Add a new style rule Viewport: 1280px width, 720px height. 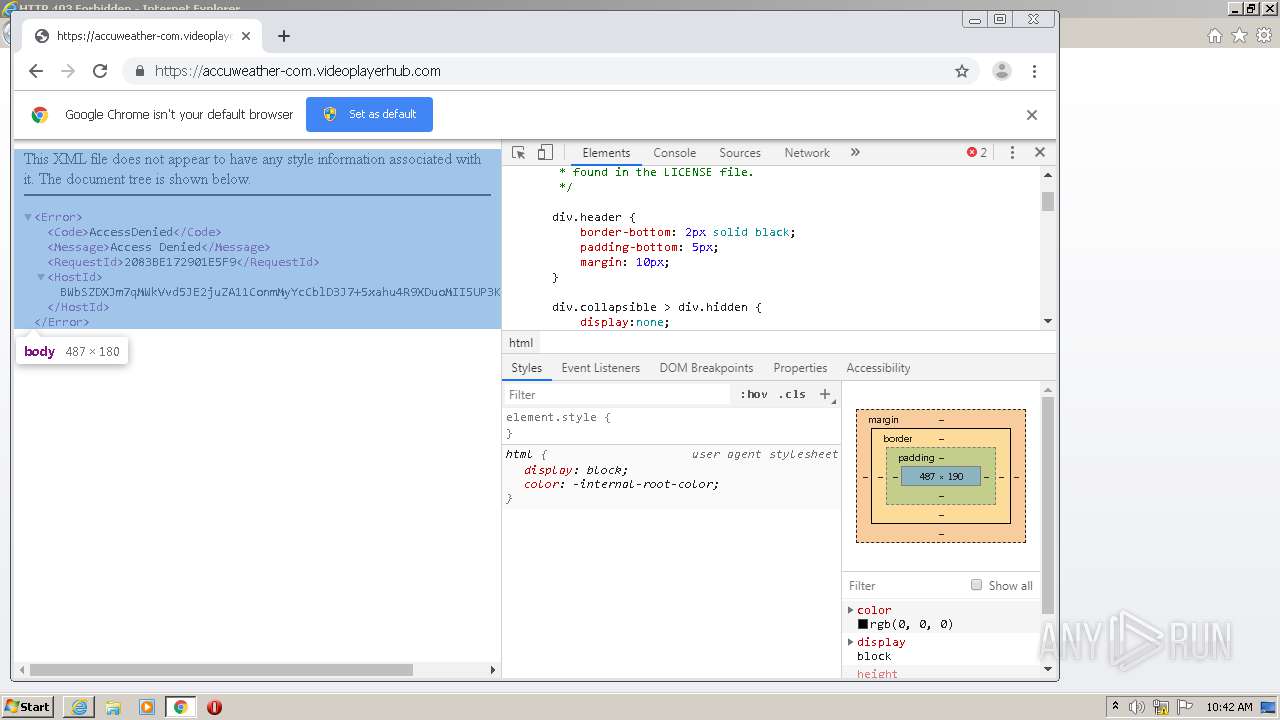(825, 395)
